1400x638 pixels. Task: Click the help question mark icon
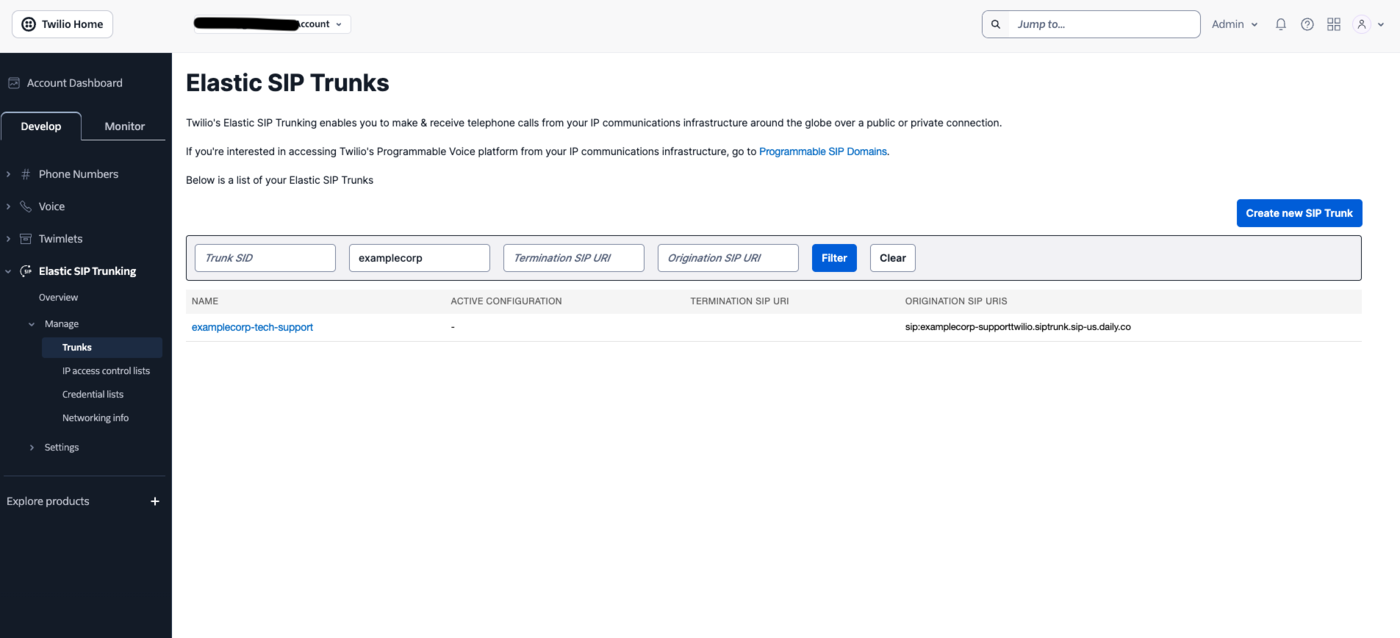pyautogui.click(x=1307, y=24)
